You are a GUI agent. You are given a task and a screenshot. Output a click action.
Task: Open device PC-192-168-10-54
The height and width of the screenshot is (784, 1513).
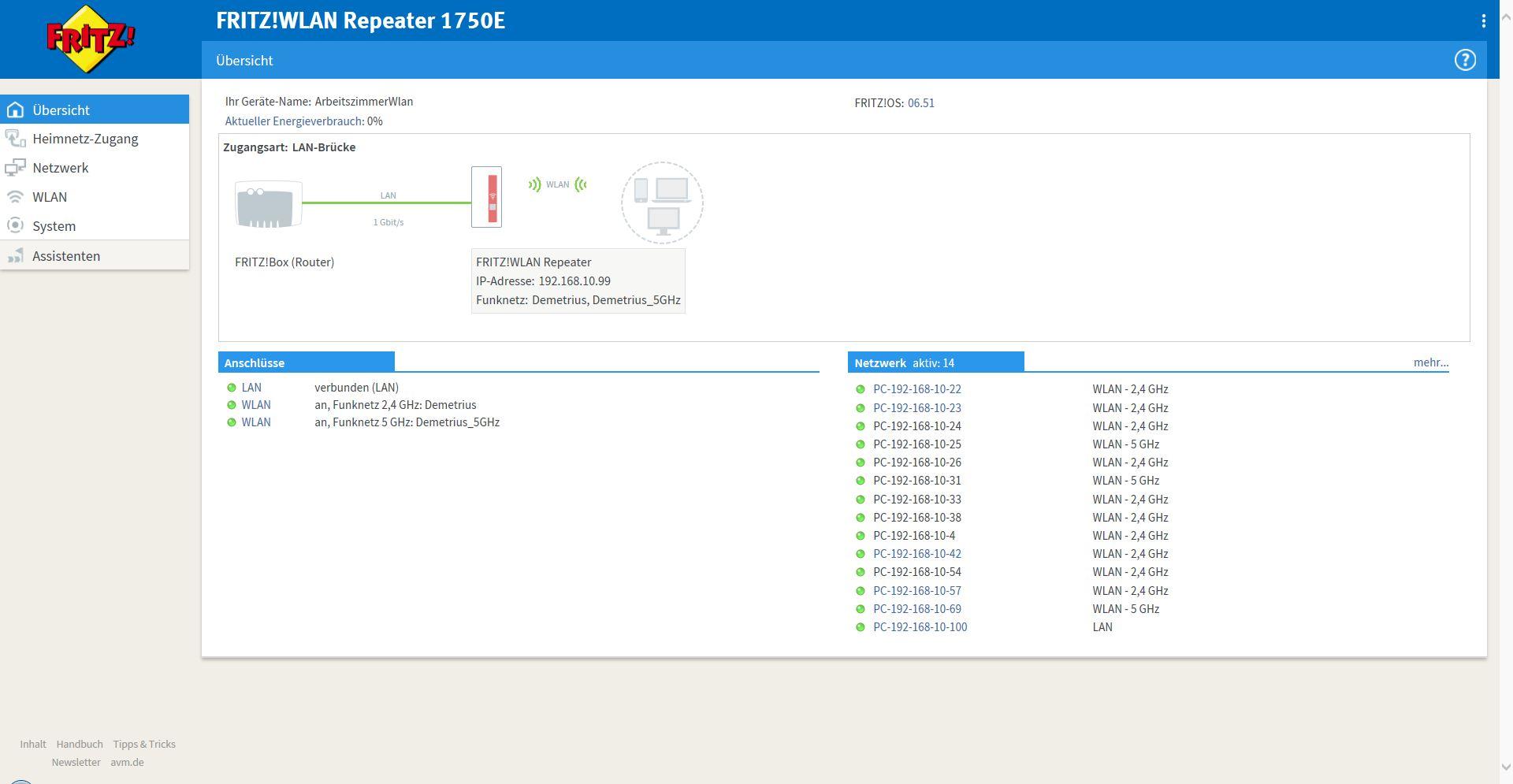tap(917, 572)
